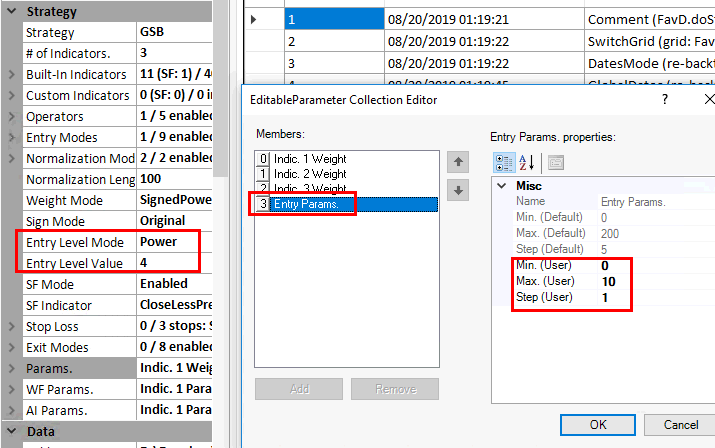
Task: Click the row selector arrow beside row 1
Action: tap(253, 19)
